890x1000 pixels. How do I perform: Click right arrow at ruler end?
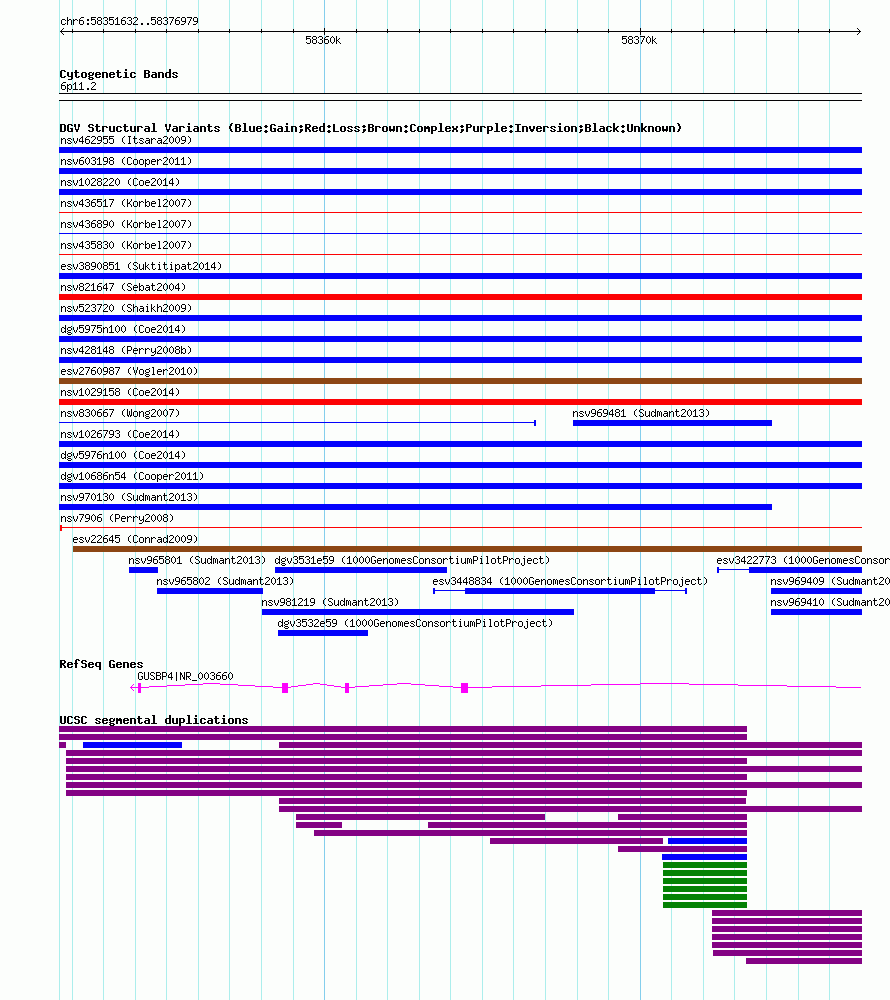[x=859, y=31]
